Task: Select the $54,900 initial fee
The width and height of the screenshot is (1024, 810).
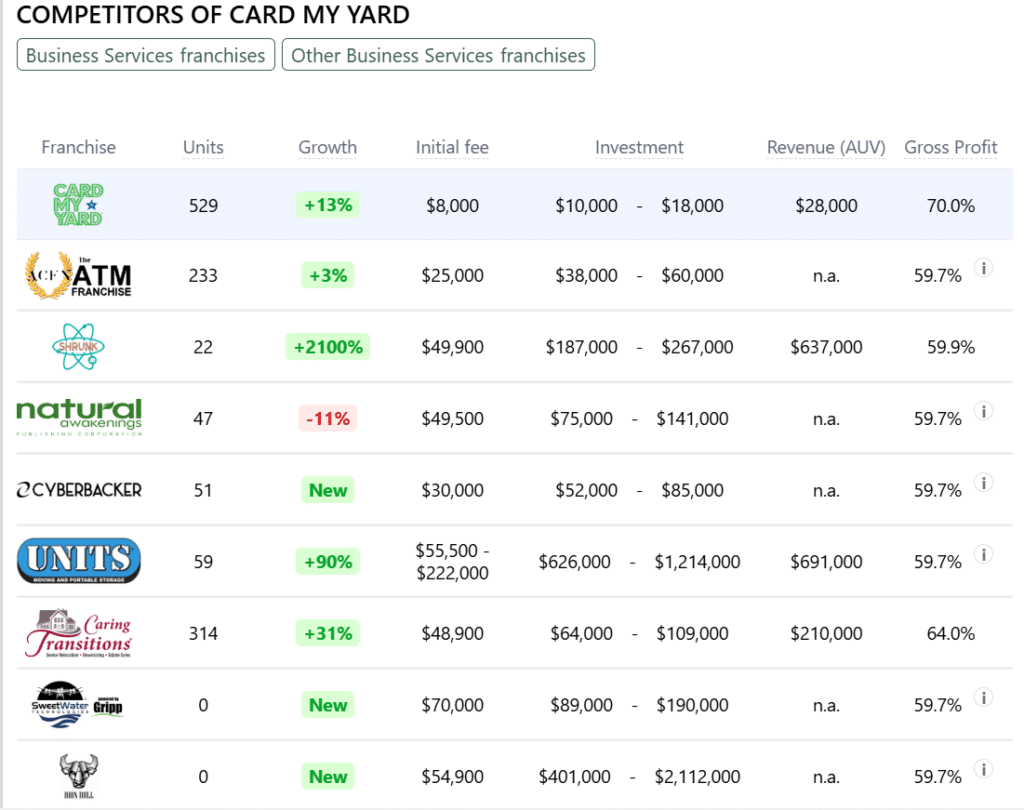Action: point(453,777)
